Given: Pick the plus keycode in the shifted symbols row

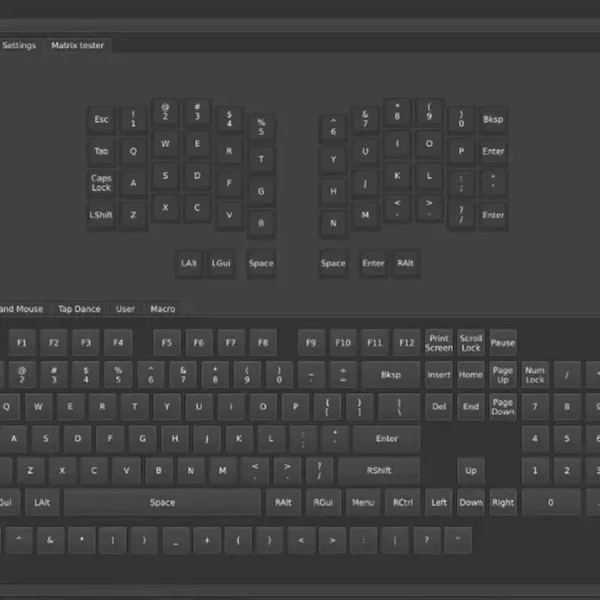Looking at the screenshot, I should tap(207, 540).
